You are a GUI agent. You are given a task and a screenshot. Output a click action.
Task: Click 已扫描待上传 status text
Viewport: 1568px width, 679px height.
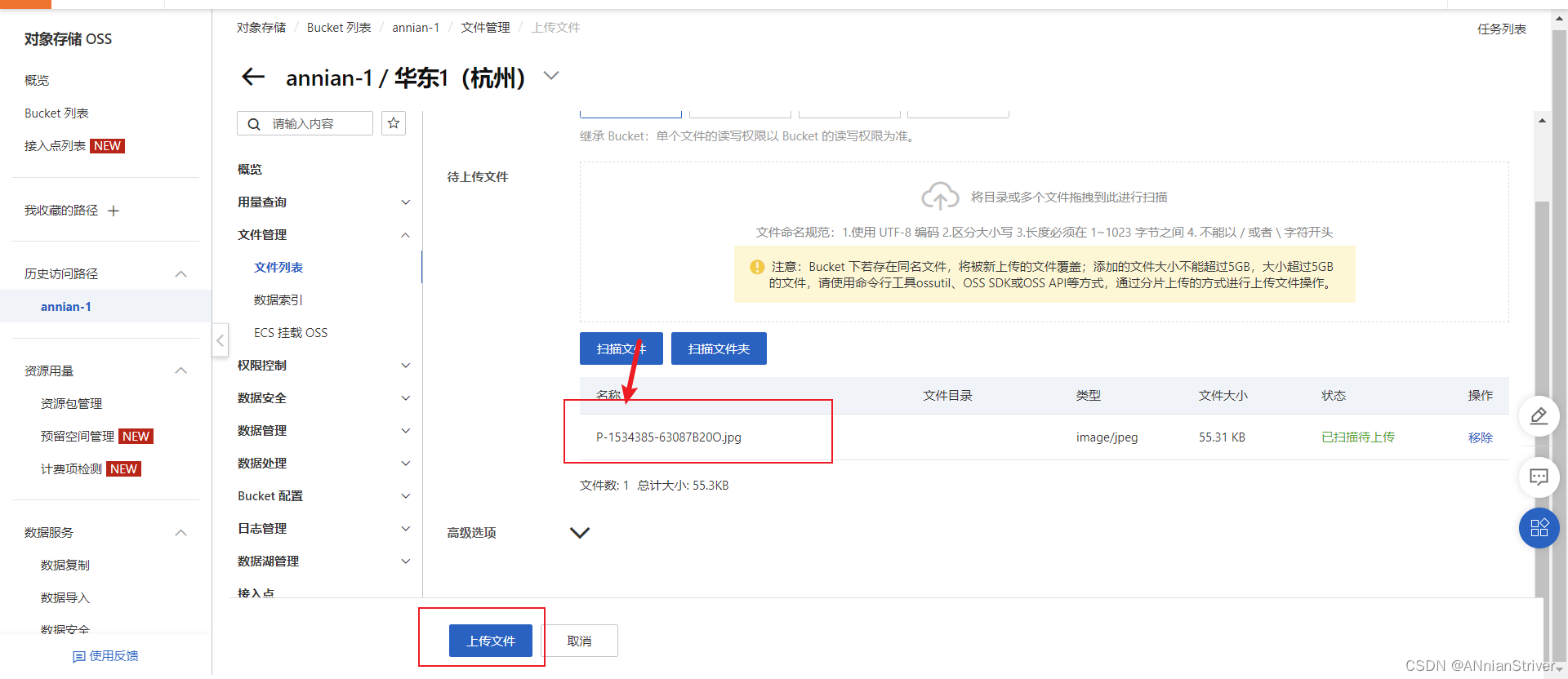click(1358, 437)
